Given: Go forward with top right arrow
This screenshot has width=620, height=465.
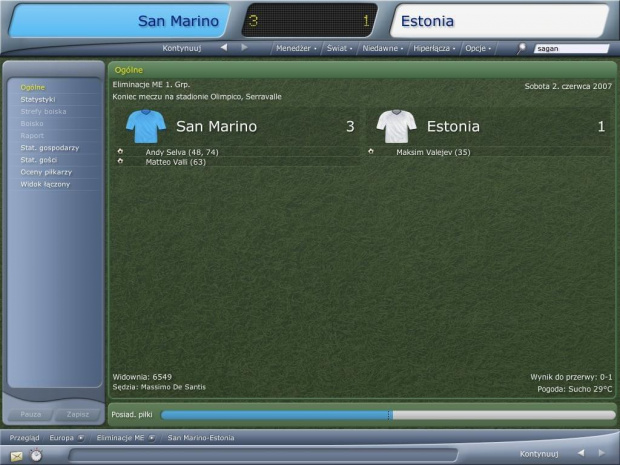Looking at the screenshot, I should [x=244, y=47].
